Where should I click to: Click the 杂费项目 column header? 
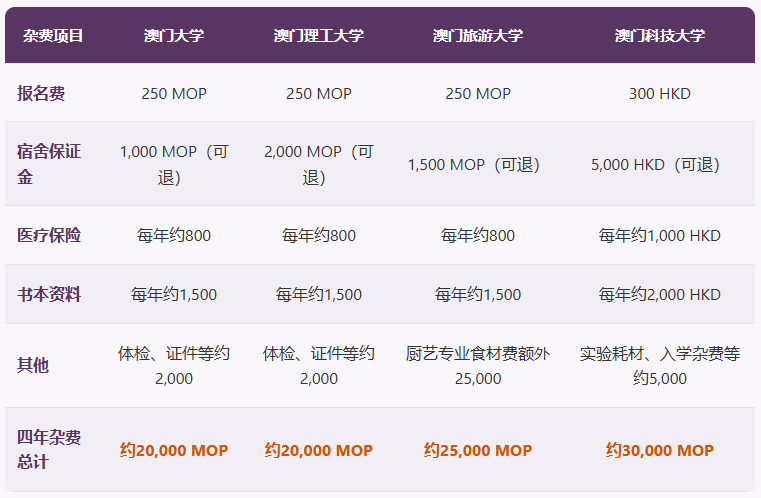tap(53, 36)
